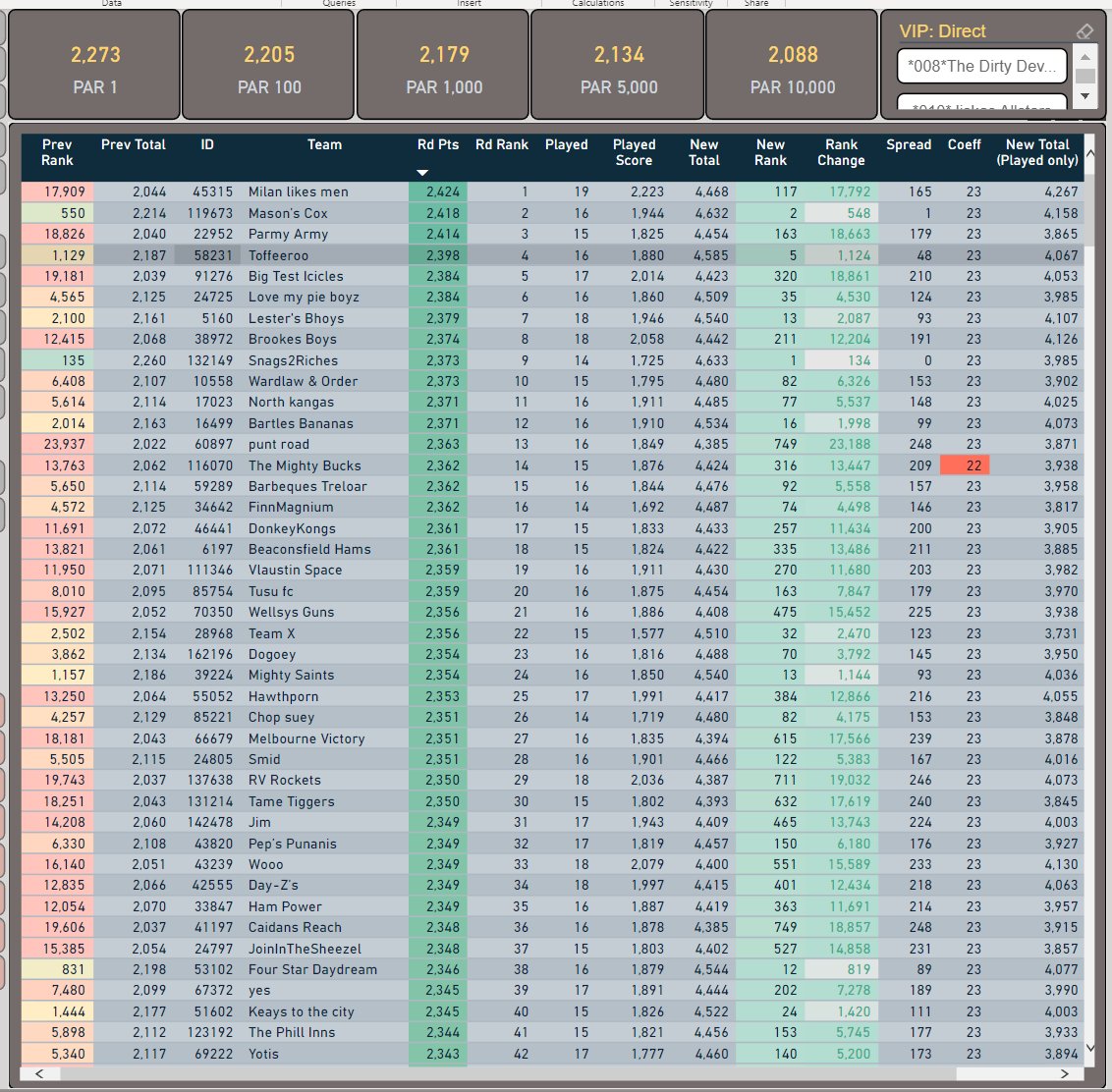1112x1092 pixels.
Task: Click the PAR 1 card showing 2,273
Action: tap(95, 64)
